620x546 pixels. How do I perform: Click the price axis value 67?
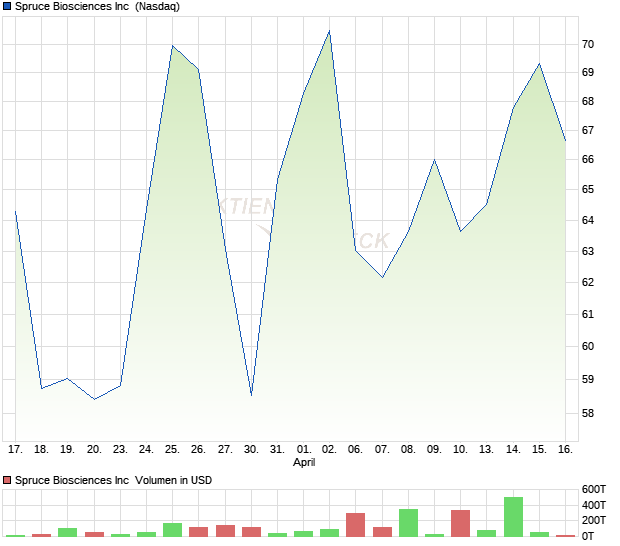588,130
